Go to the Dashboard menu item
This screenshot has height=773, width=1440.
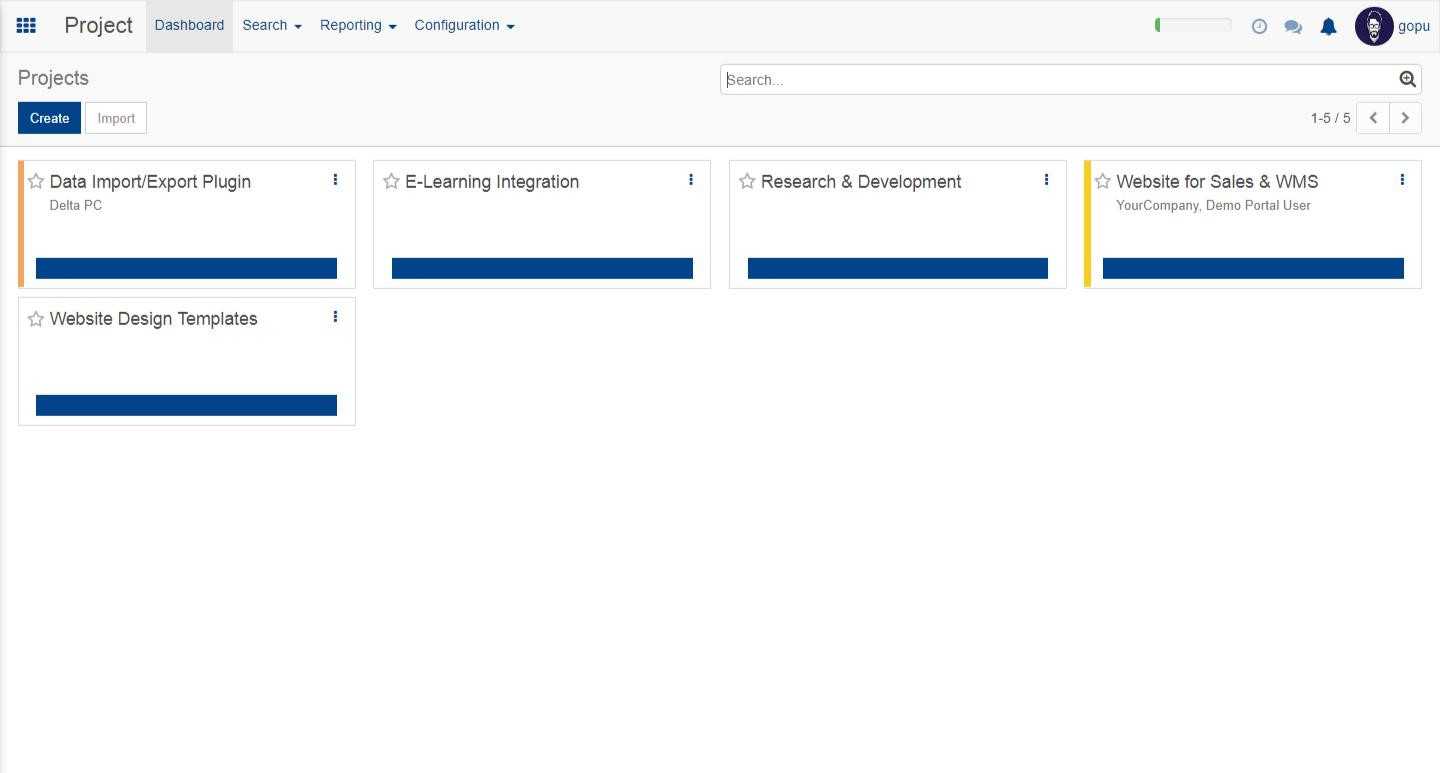[189, 26]
